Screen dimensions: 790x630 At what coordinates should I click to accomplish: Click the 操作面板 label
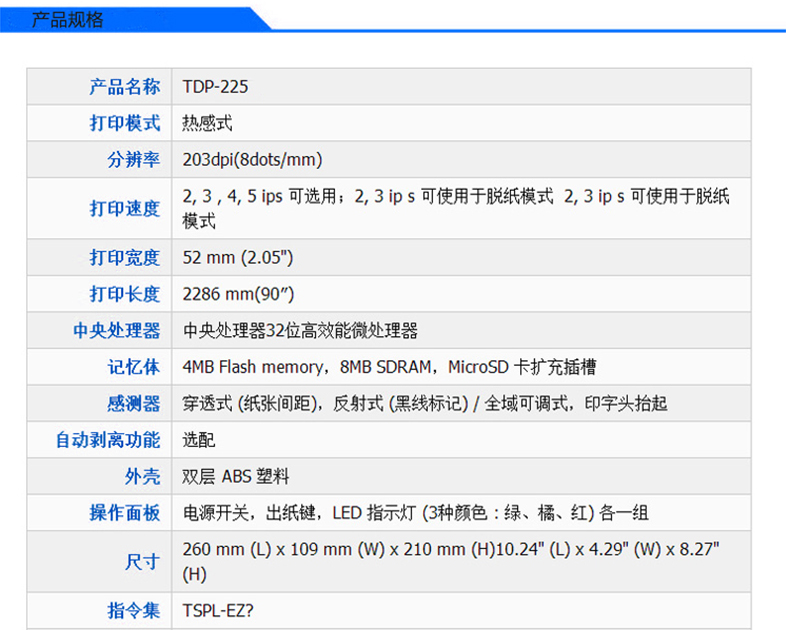pyautogui.click(x=125, y=513)
